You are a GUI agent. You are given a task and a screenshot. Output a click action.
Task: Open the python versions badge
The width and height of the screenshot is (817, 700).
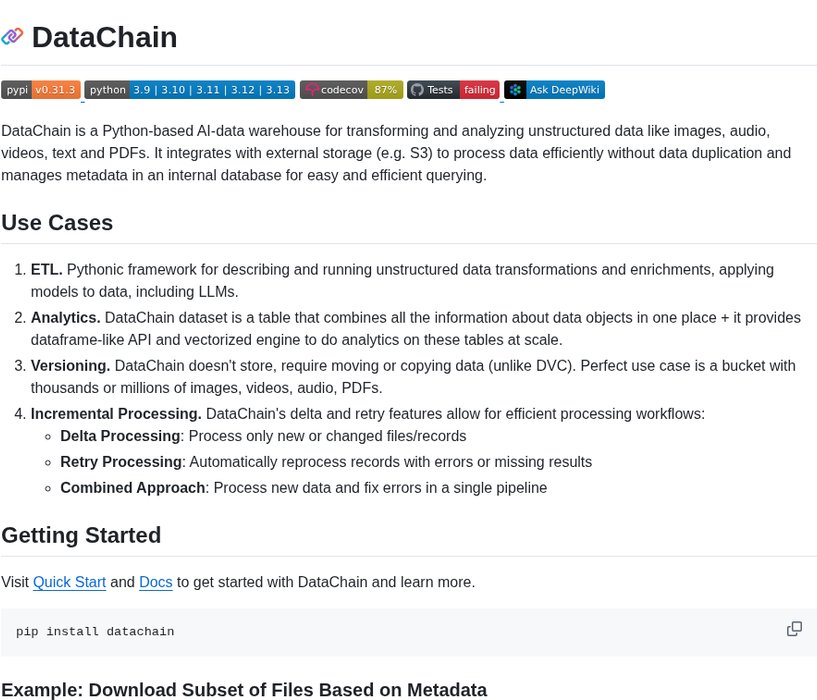coord(189,90)
